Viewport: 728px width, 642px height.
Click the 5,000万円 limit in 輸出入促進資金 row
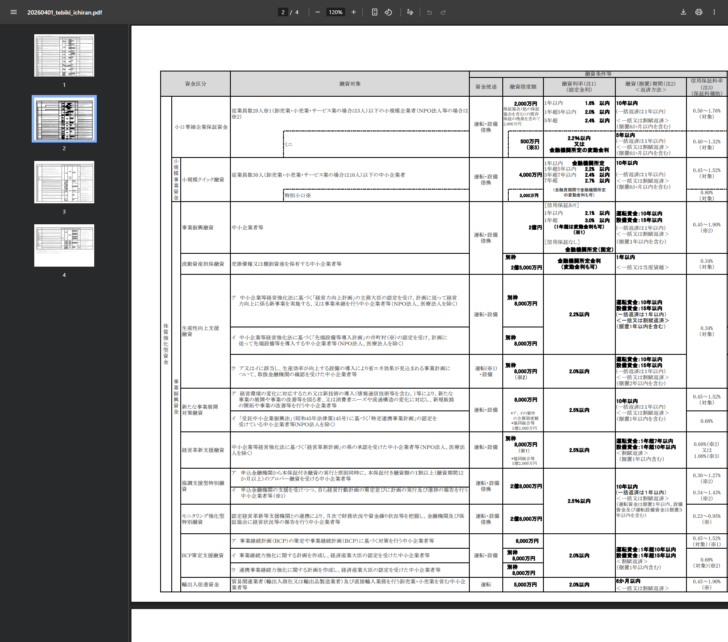[x=526, y=585]
